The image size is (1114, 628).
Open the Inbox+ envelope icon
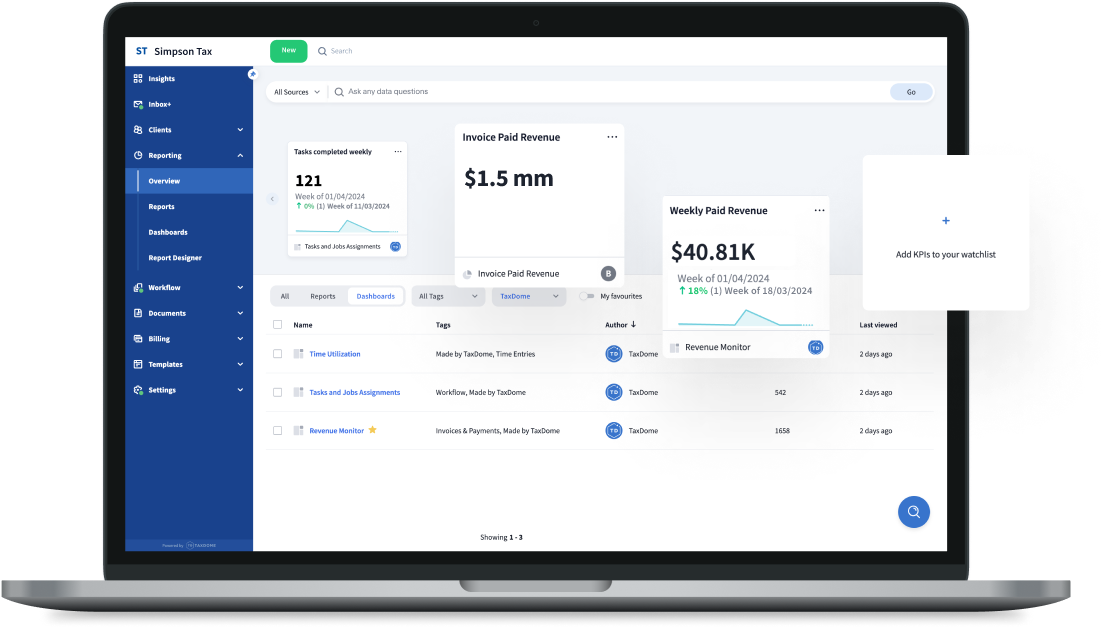point(138,104)
